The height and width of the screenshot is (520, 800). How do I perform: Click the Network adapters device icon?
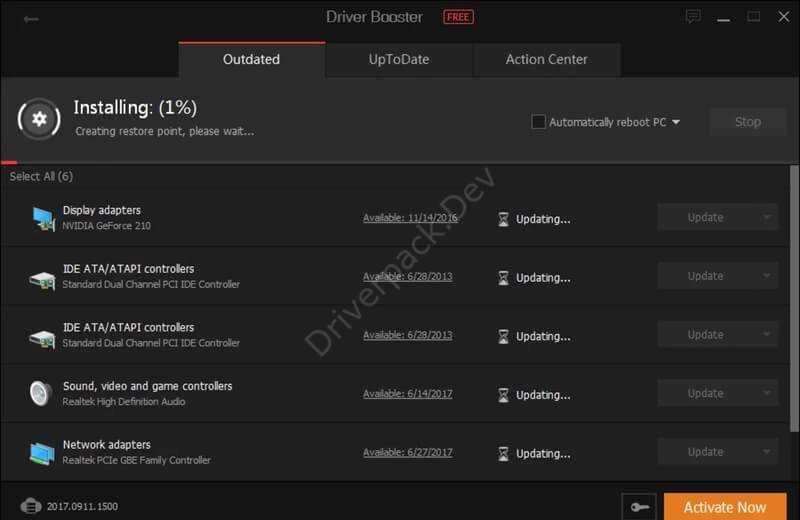tap(42, 453)
